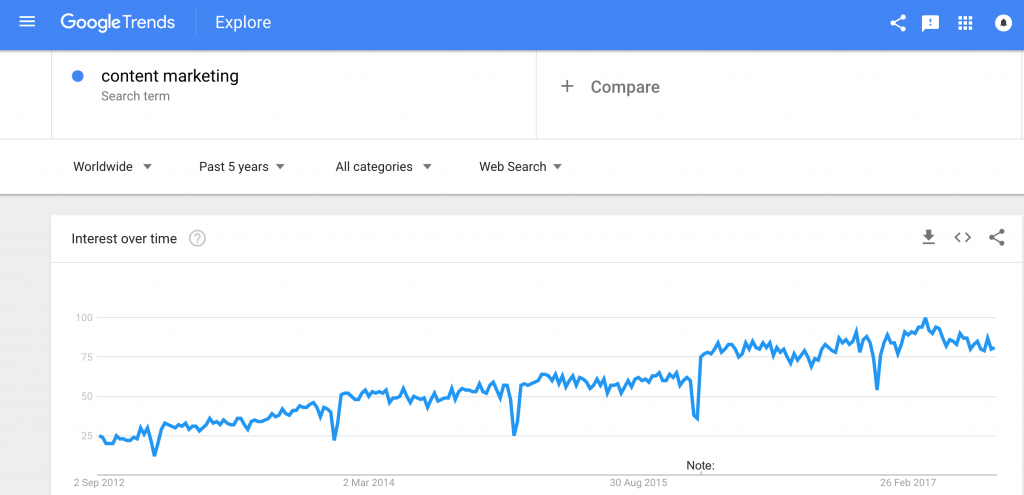
Task: Expand the All categories dropdown
Action: click(383, 167)
